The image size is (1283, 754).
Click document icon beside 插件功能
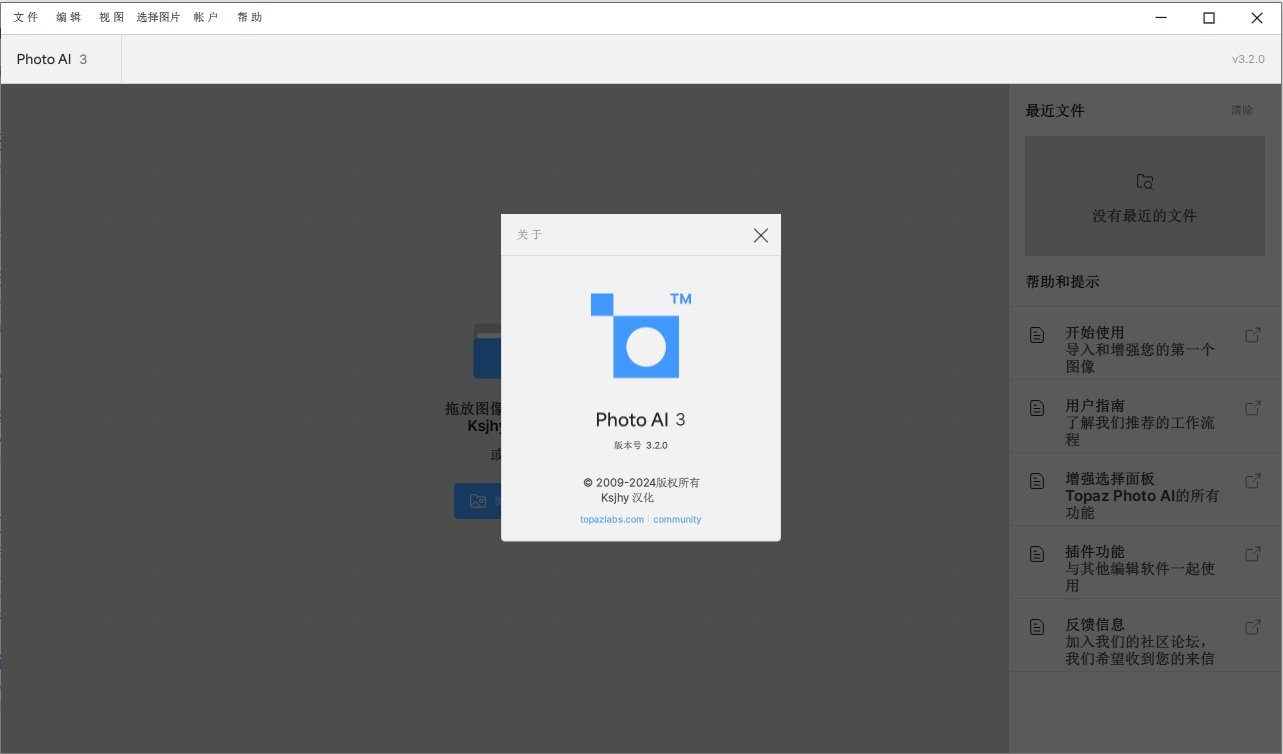click(1037, 554)
